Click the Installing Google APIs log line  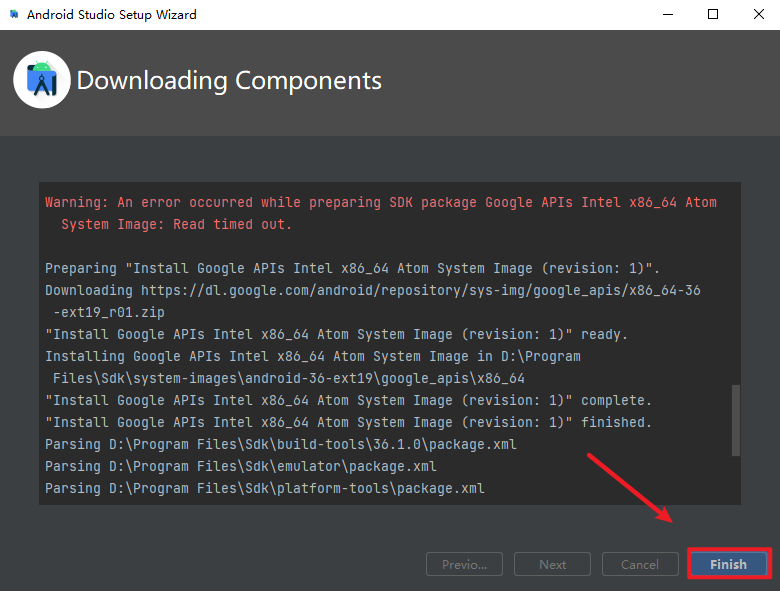(x=312, y=356)
